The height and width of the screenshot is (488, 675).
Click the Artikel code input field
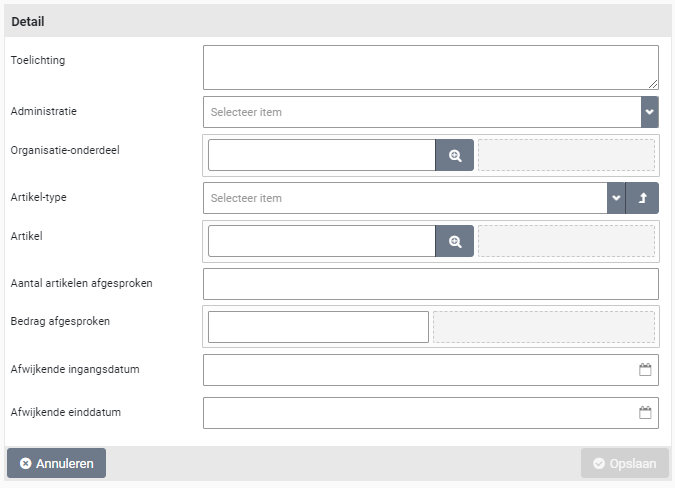coord(321,242)
